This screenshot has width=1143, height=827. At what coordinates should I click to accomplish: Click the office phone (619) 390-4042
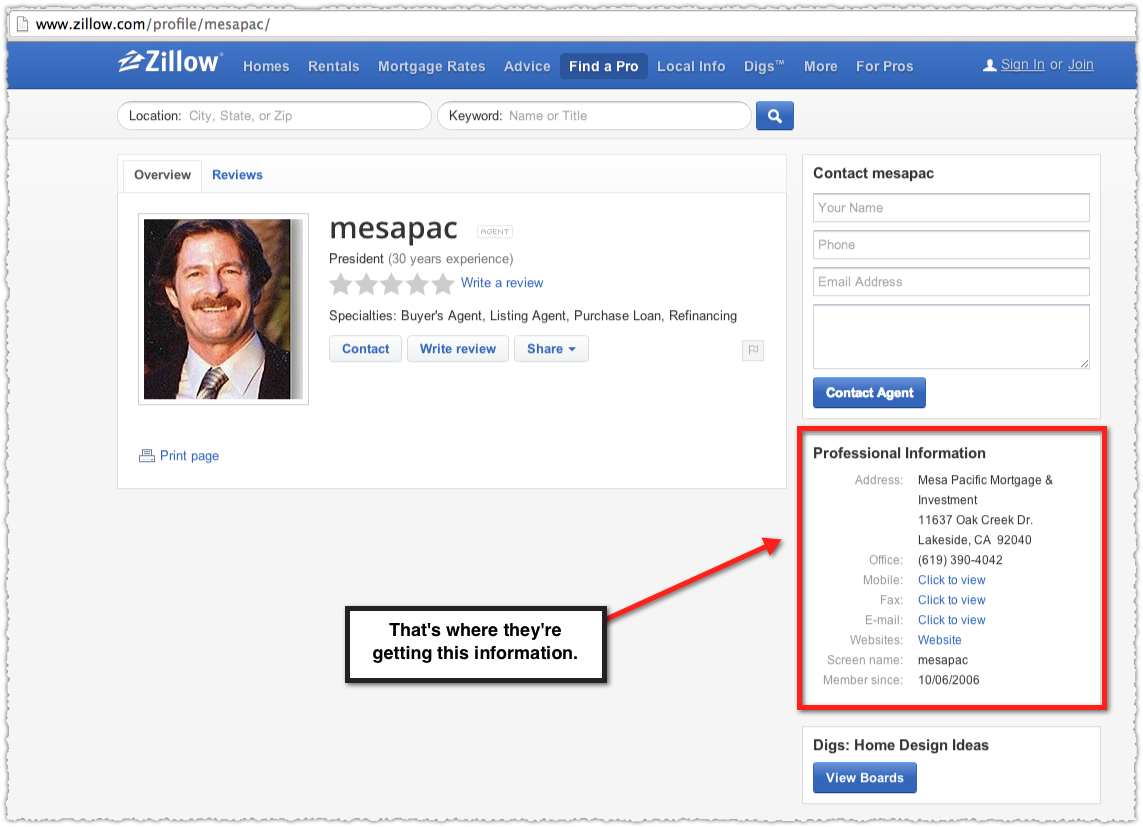960,560
